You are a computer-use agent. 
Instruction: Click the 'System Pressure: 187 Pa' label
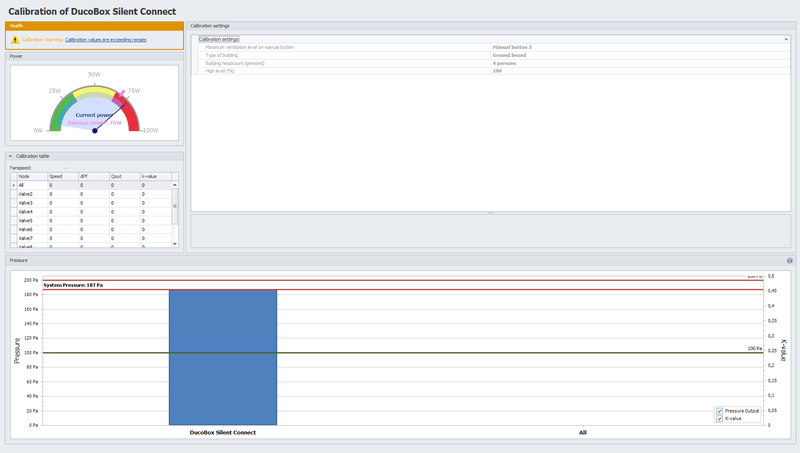pyautogui.click(x=73, y=285)
